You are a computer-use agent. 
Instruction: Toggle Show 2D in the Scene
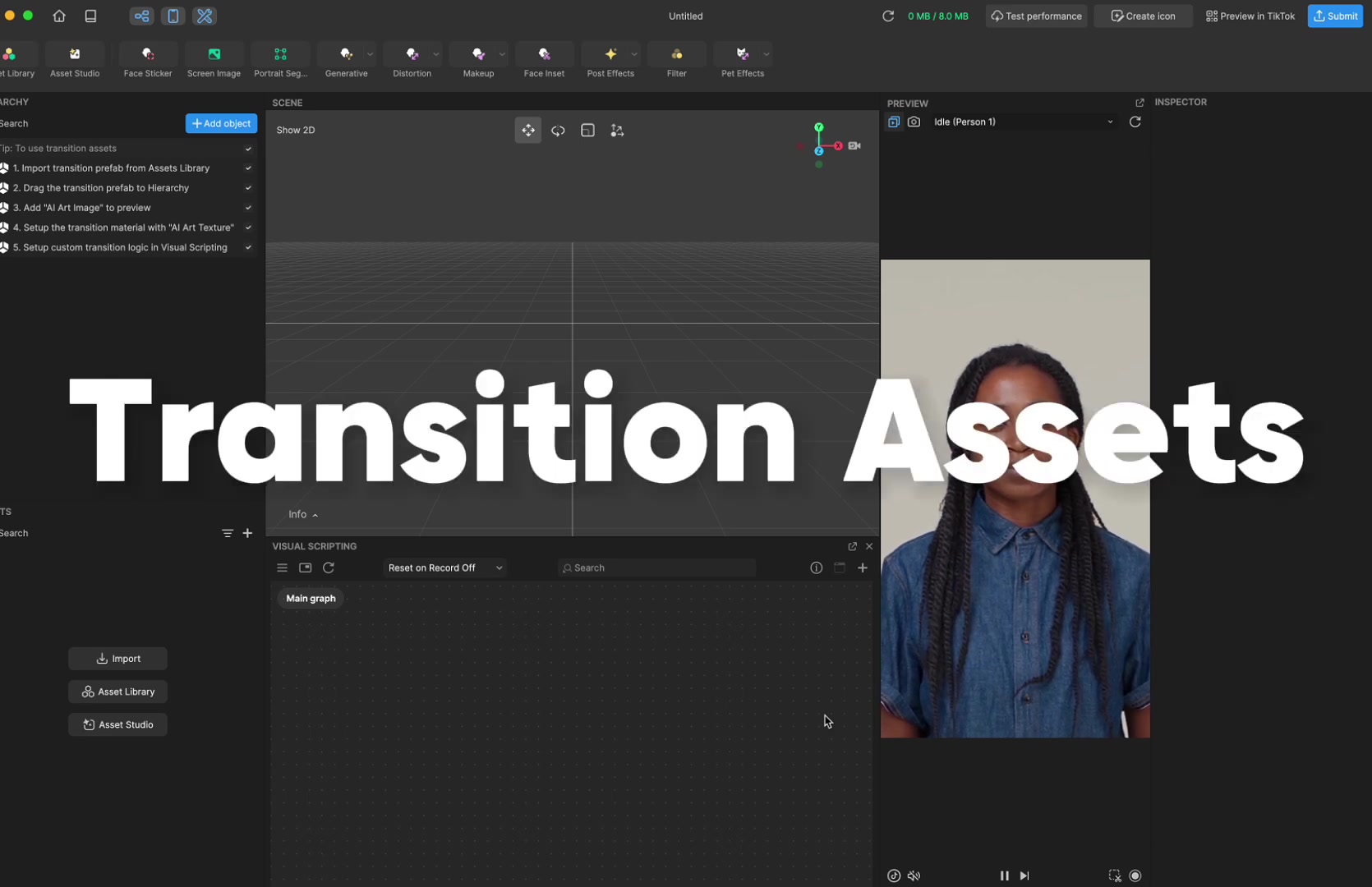click(296, 130)
